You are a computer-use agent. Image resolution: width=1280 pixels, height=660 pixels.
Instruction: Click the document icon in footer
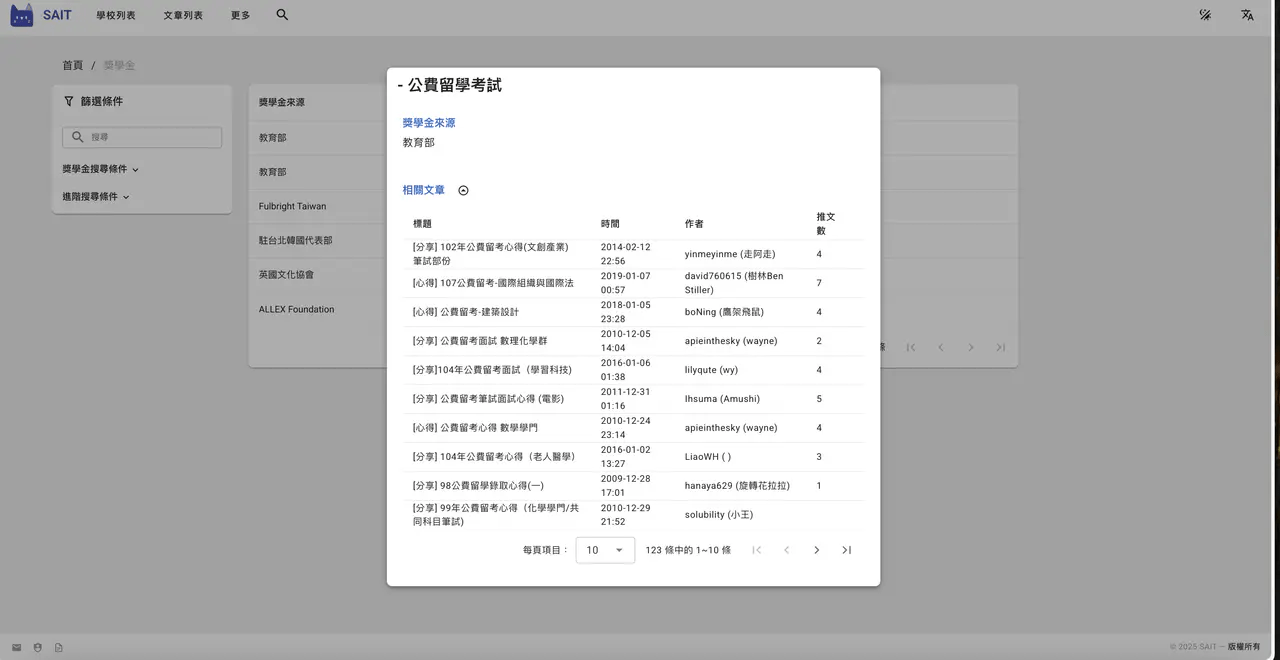point(58,647)
